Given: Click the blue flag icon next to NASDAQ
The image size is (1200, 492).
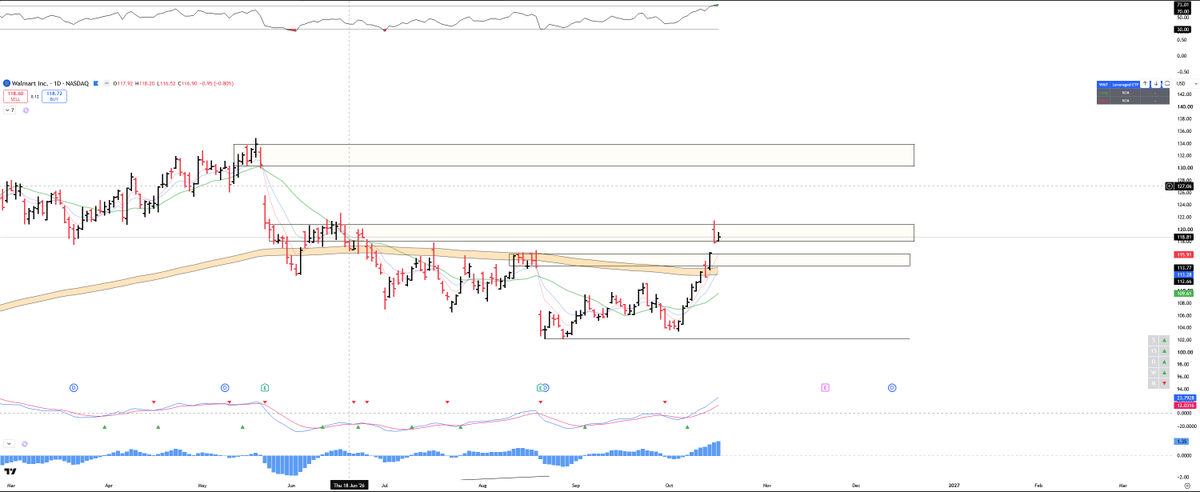Looking at the screenshot, I should coord(96,83).
